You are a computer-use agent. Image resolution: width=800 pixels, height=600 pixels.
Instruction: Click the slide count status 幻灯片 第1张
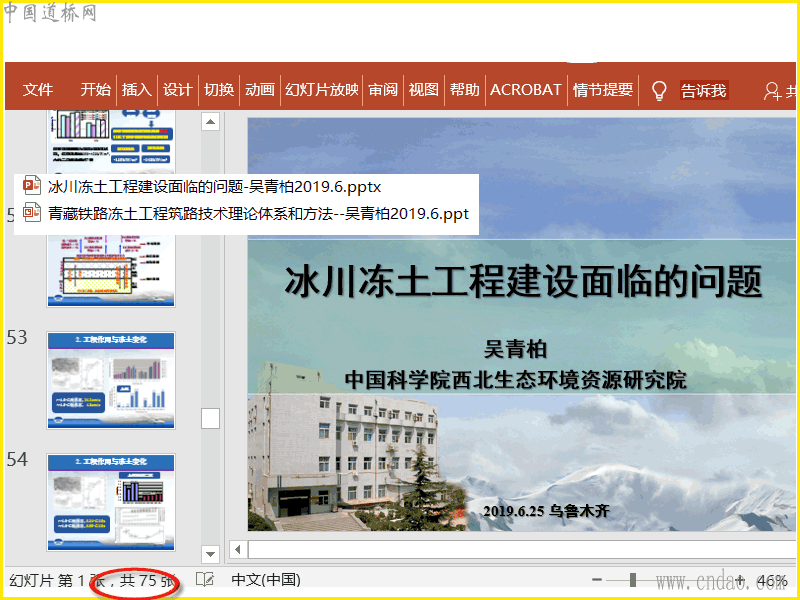click(93, 581)
